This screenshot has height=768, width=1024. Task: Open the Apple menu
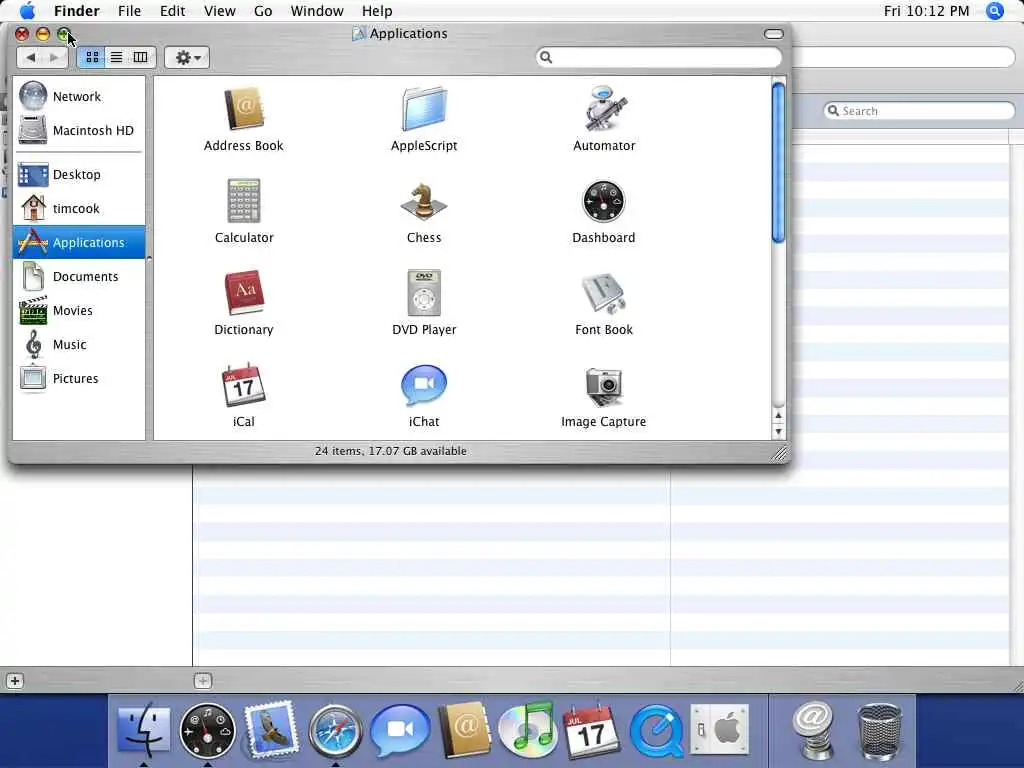tap(27, 10)
